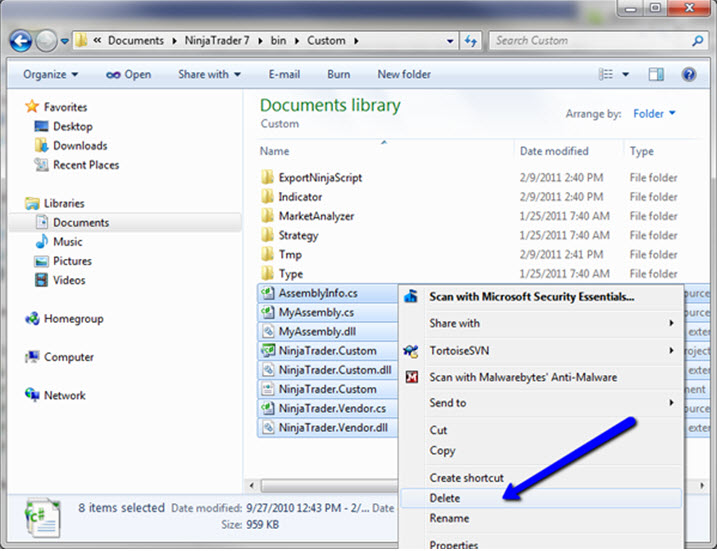
Task: Click the Open toolbar button
Action: click(128, 74)
